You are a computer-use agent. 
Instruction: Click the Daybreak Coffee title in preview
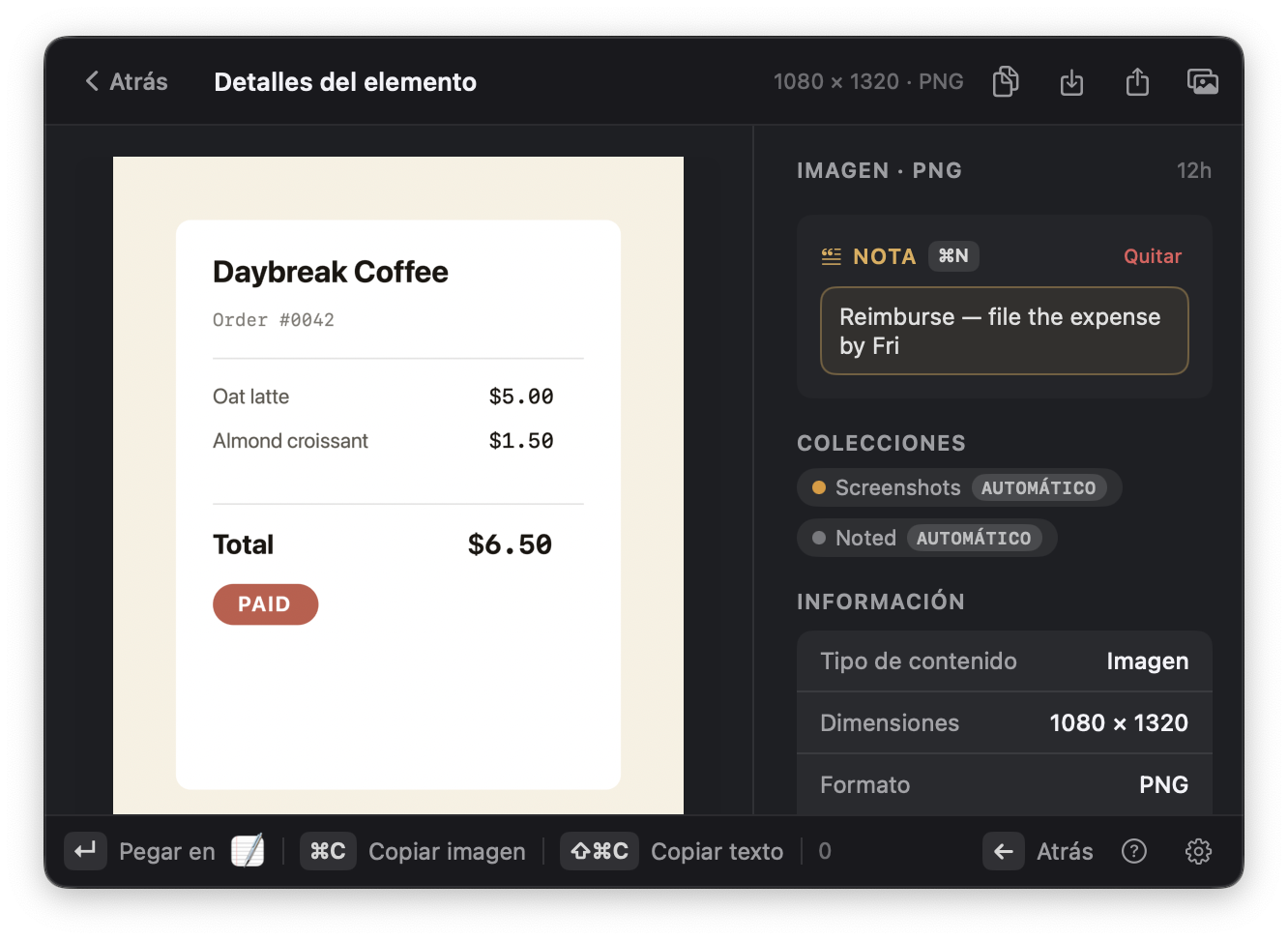[x=331, y=272]
